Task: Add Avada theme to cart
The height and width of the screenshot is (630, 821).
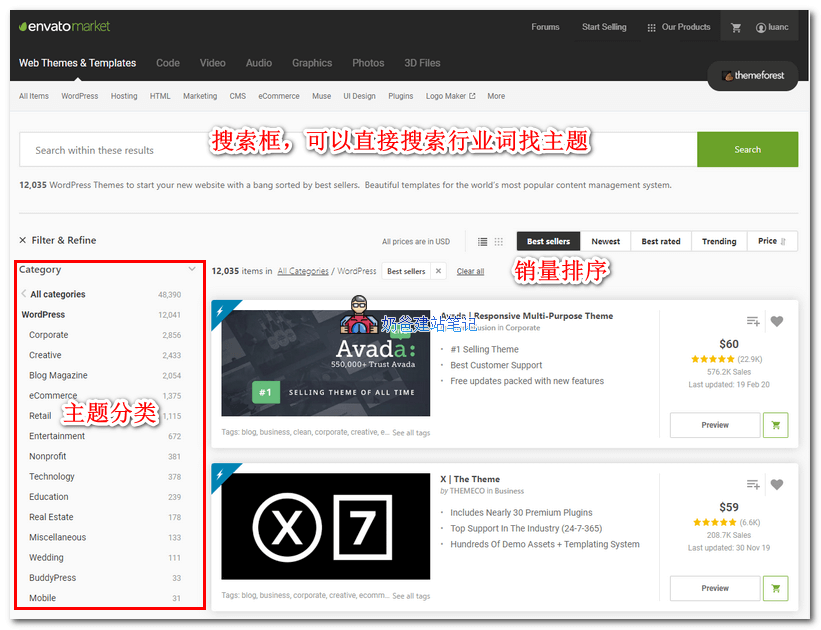Action: pyautogui.click(x=775, y=425)
